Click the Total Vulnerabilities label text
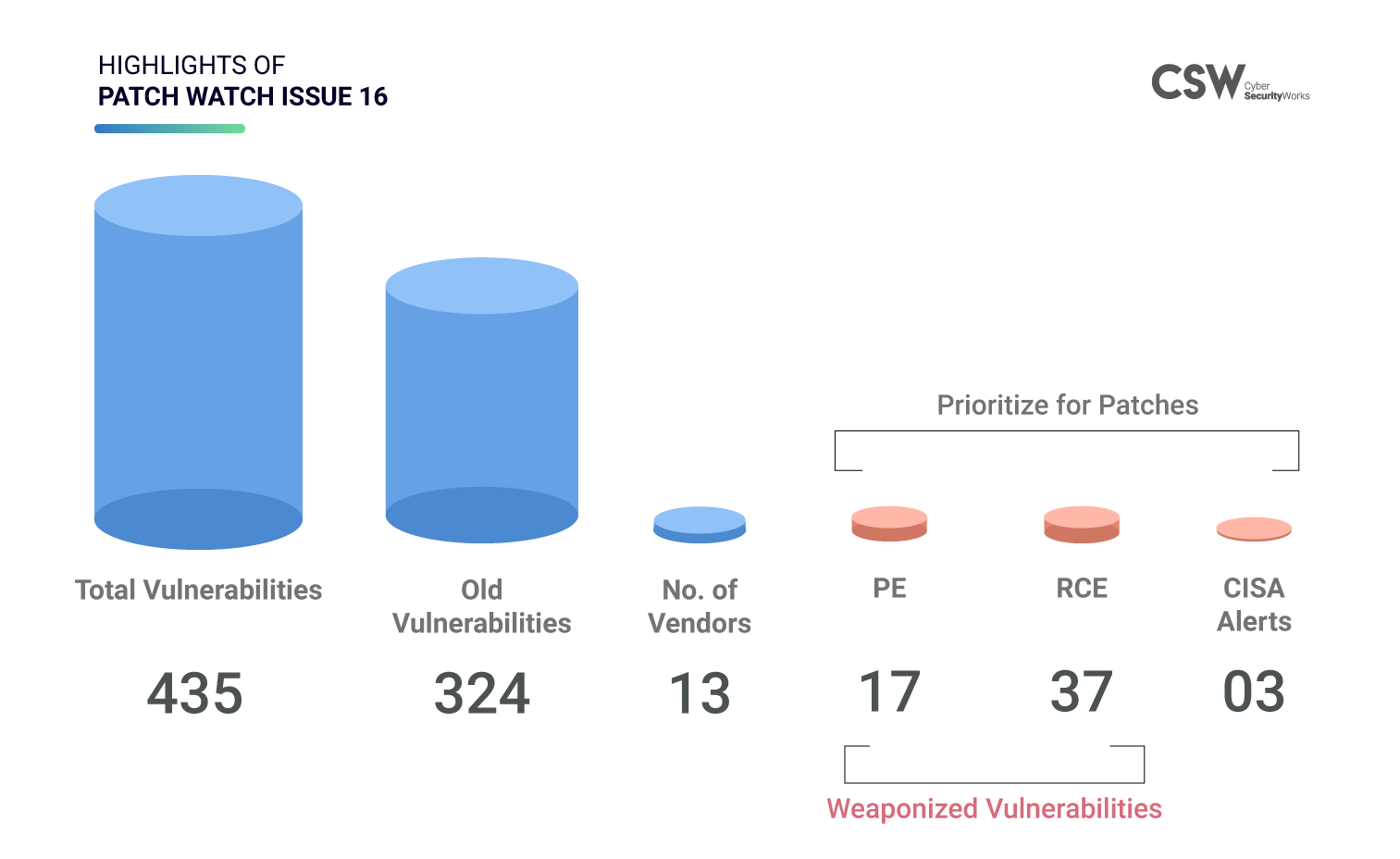 pos(198,590)
